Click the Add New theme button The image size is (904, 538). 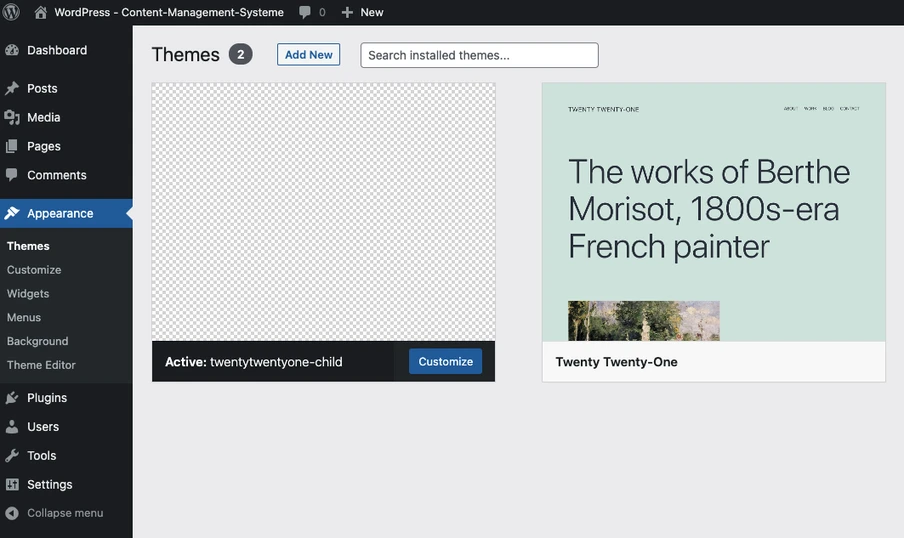308,54
